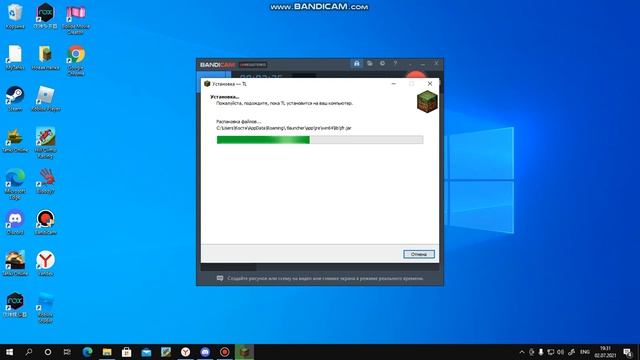Click the Minecraft grass block logo in the installer
The width and height of the screenshot is (640, 360).
pos(427,101)
